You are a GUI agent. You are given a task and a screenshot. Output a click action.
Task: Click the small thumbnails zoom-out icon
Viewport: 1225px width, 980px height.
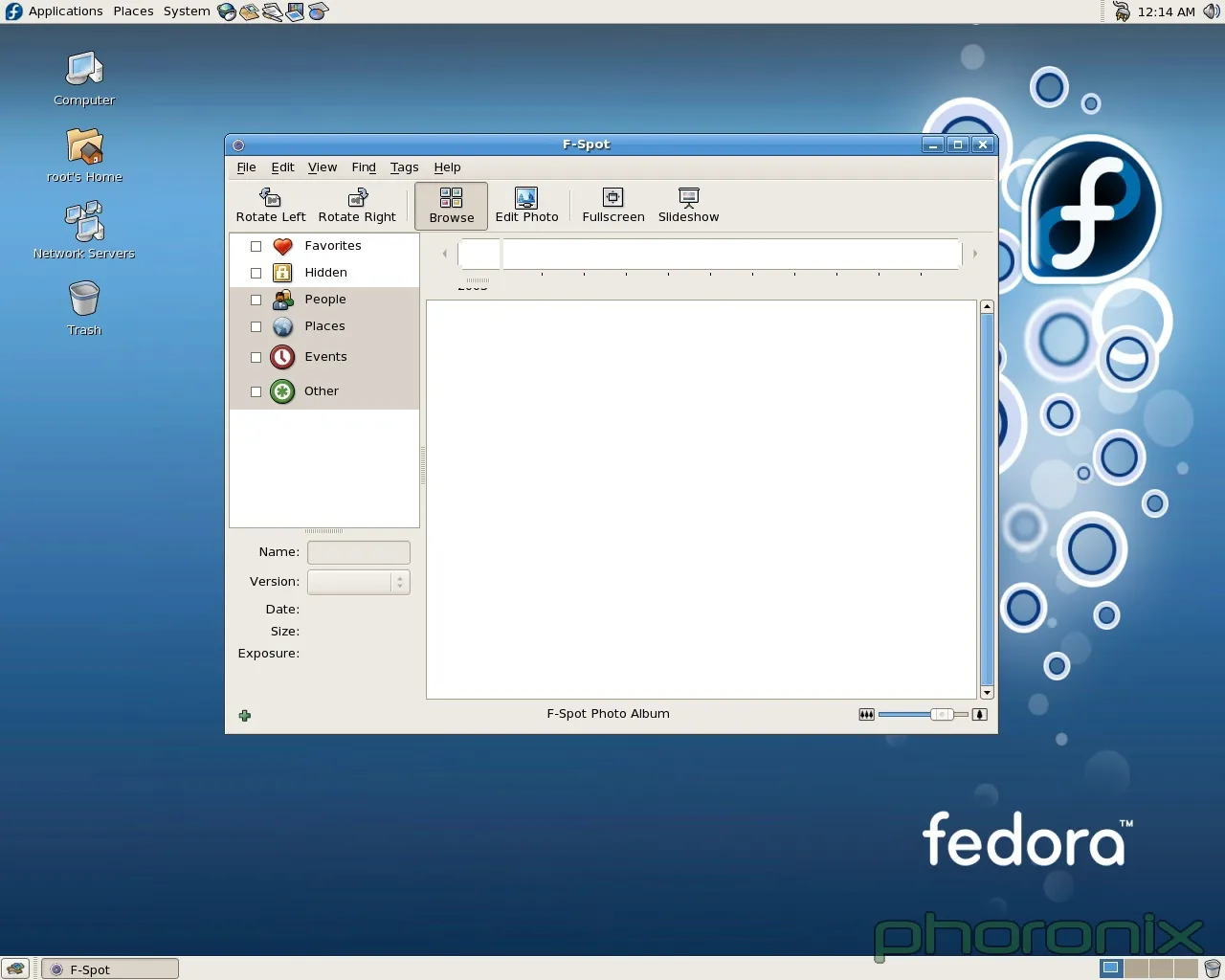click(866, 714)
